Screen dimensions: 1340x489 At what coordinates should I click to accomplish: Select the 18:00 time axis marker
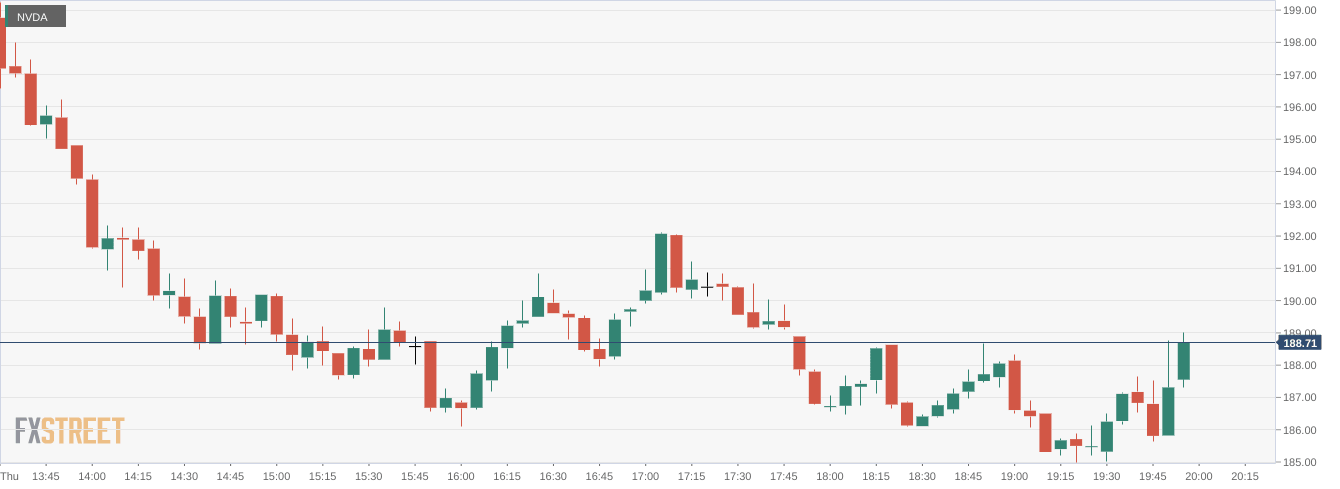pos(830,476)
